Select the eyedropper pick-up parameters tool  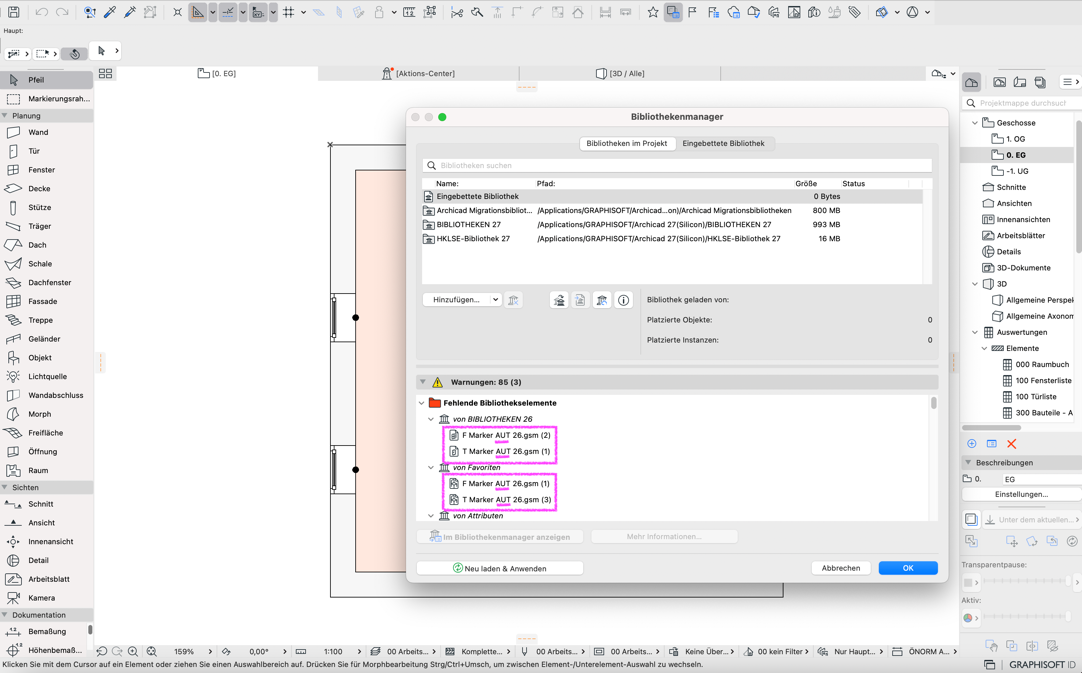(110, 12)
